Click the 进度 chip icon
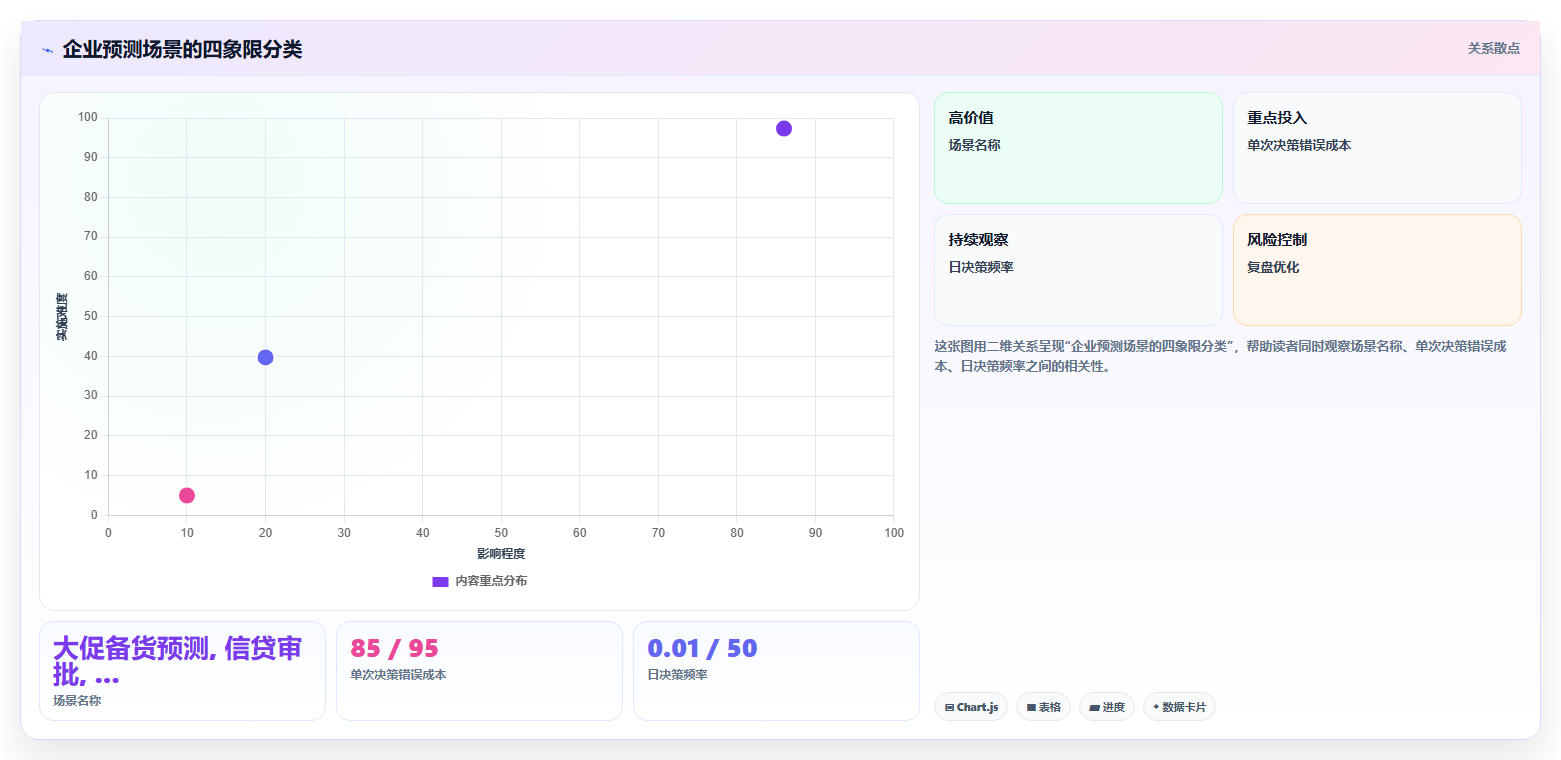 coord(1095,707)
